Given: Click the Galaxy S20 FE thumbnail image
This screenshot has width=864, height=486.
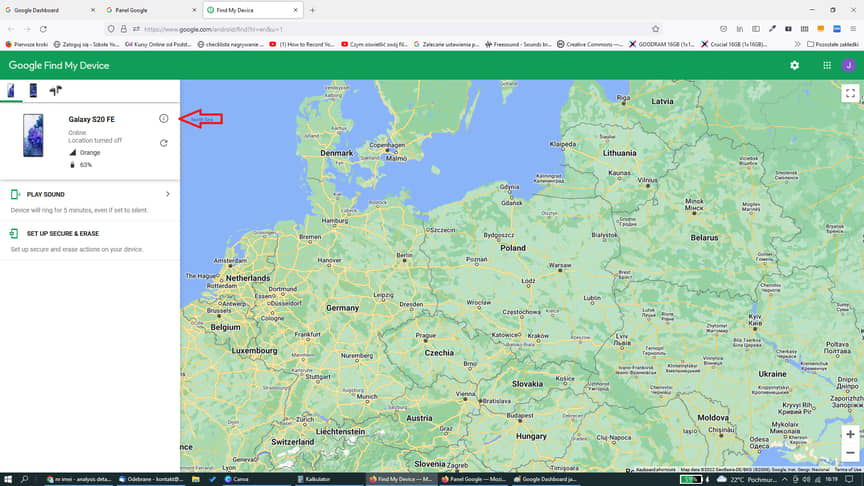Looking at the screenshot, I should (x=33, y=136).
